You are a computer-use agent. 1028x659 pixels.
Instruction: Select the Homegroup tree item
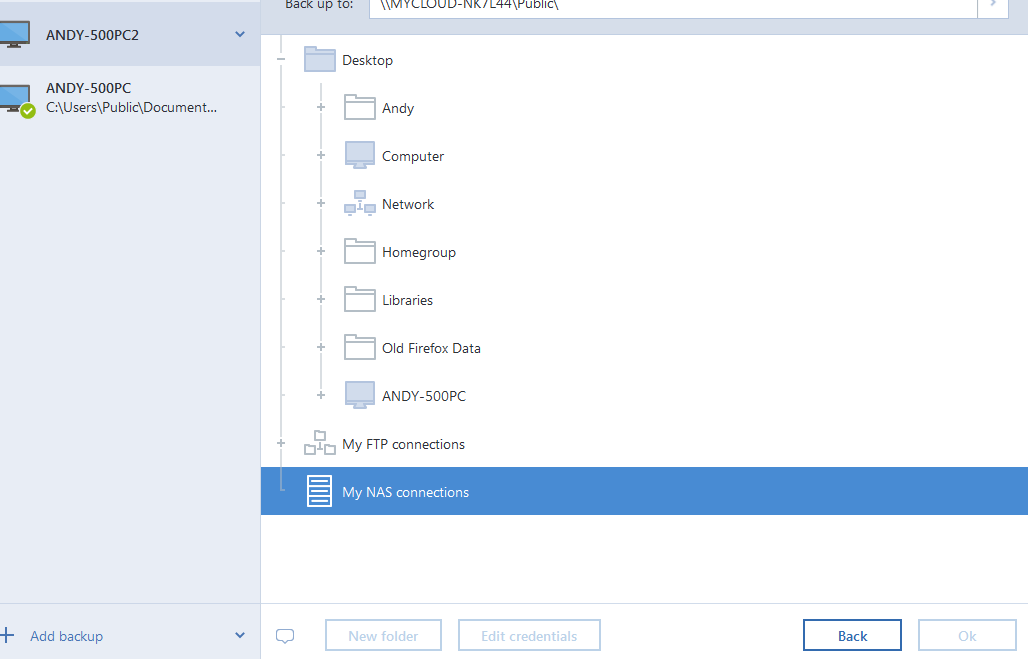pyautogui.click(x=418, y=252)
